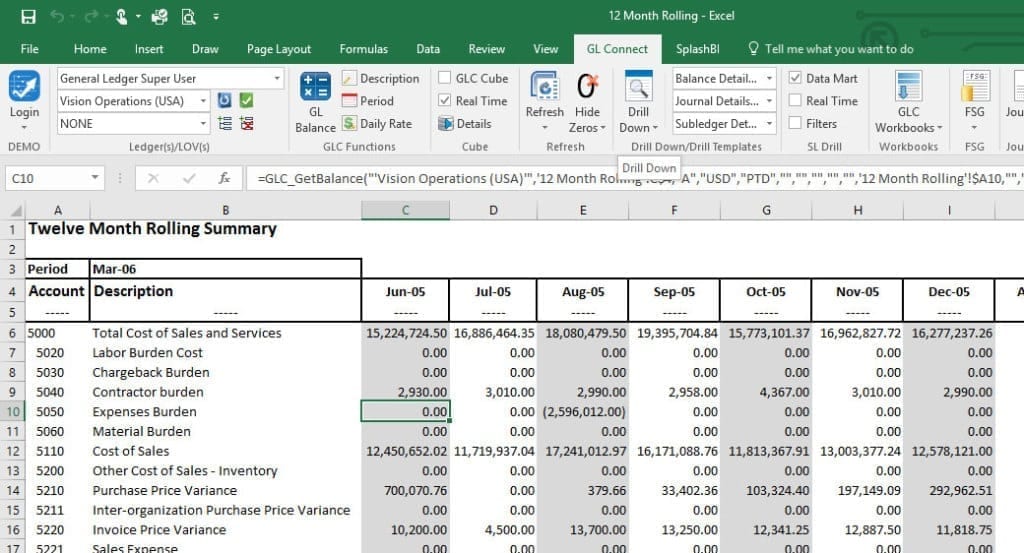Enable the GLC Cube checkbox
This screenshot has width=1024, height=553.
[445, 78]
